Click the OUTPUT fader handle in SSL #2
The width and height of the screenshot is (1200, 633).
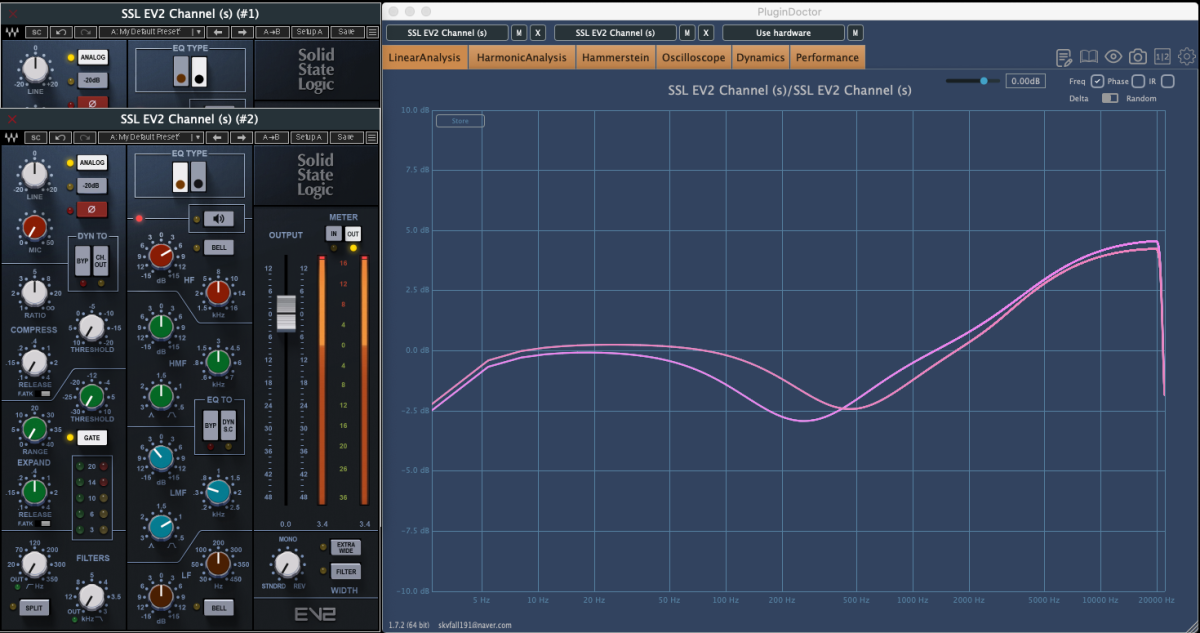click(287, 313)
